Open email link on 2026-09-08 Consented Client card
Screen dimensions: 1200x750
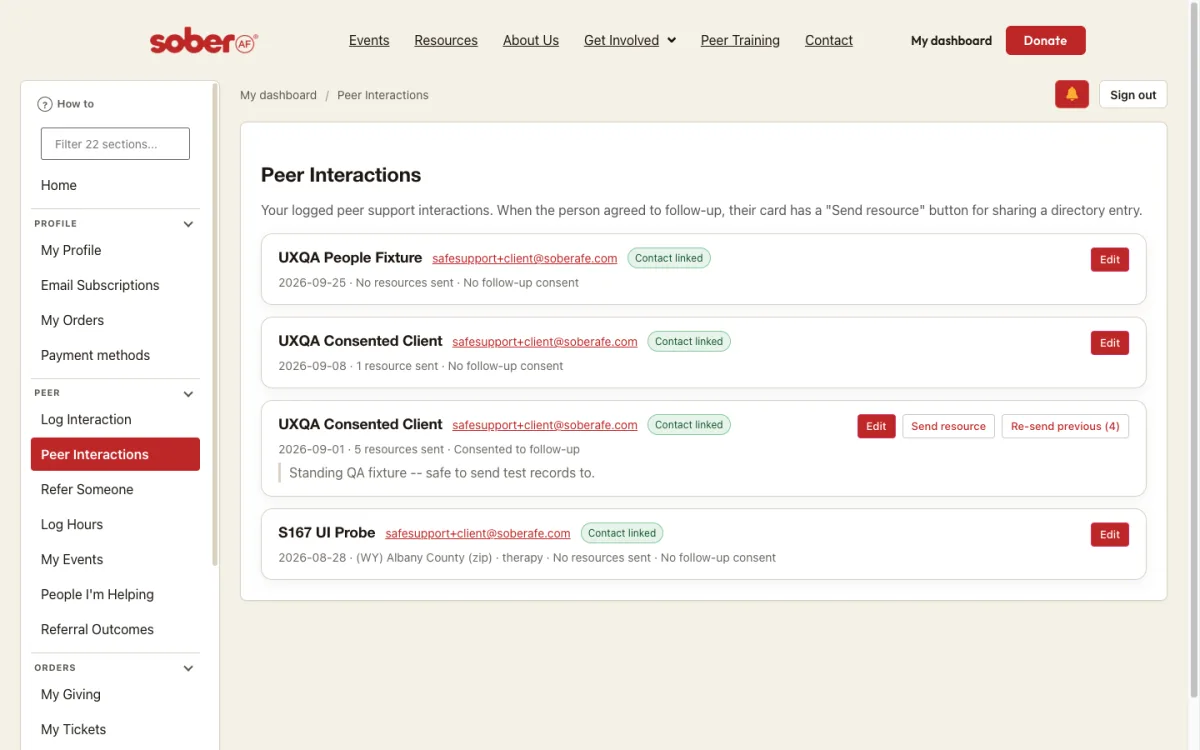click(x=545, y=341)
